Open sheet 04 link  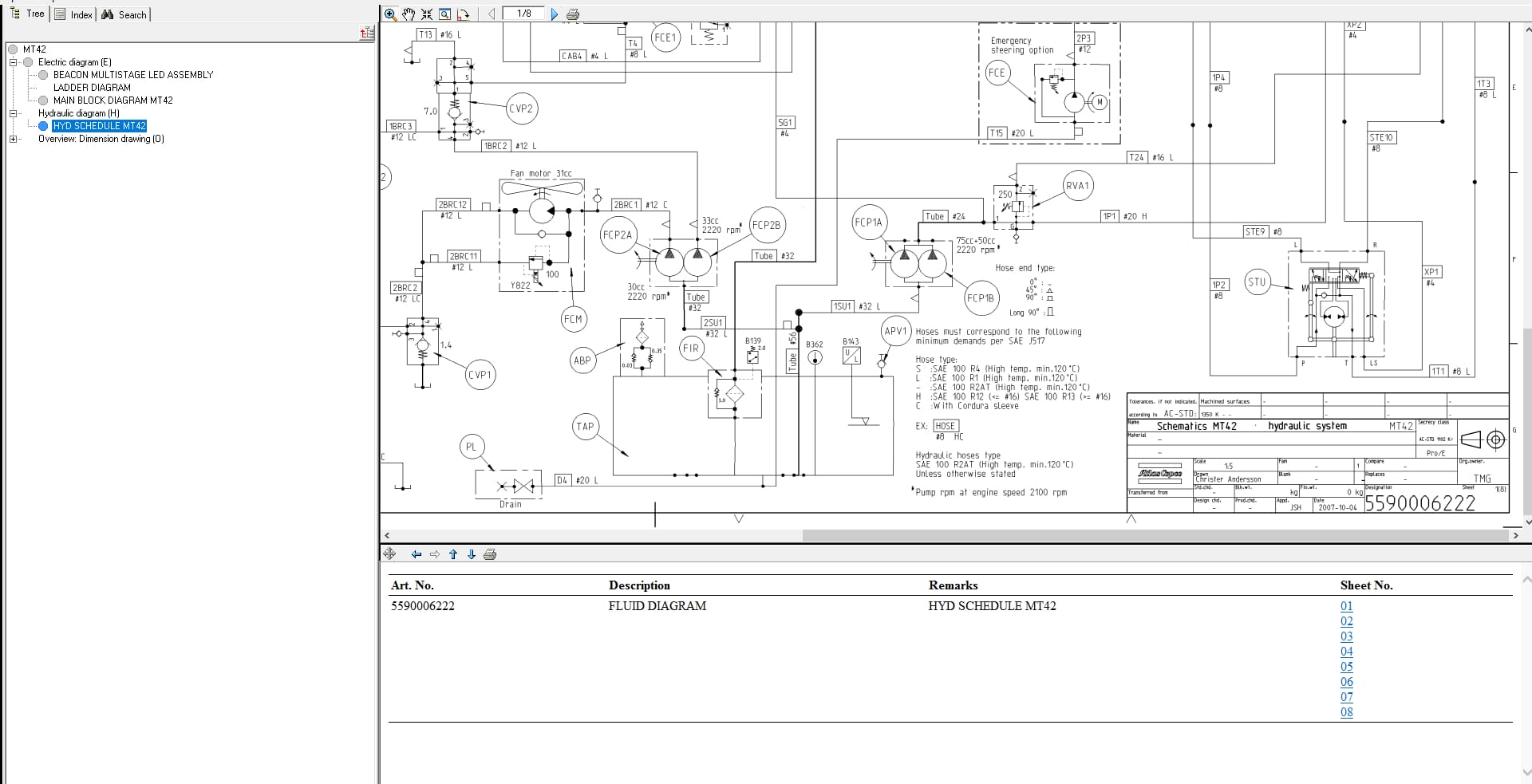1347,652
